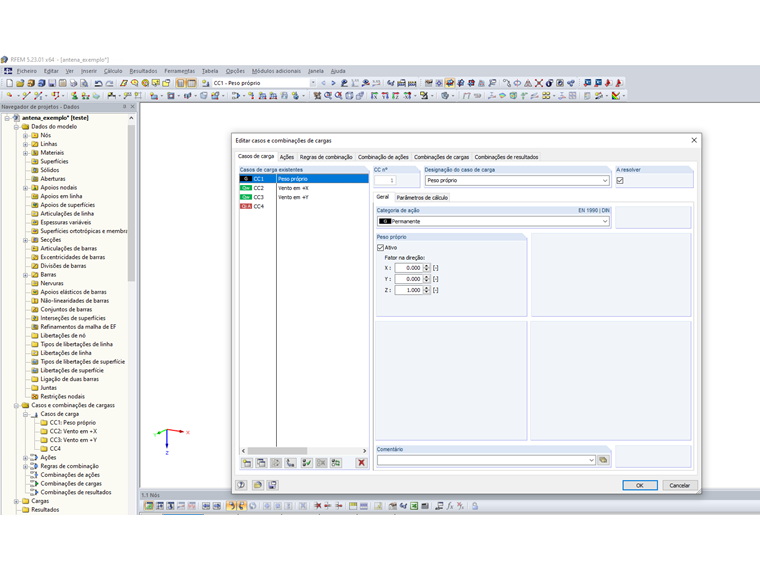
Task: Click the copy load case icon
Action: [x=261, y=463]
